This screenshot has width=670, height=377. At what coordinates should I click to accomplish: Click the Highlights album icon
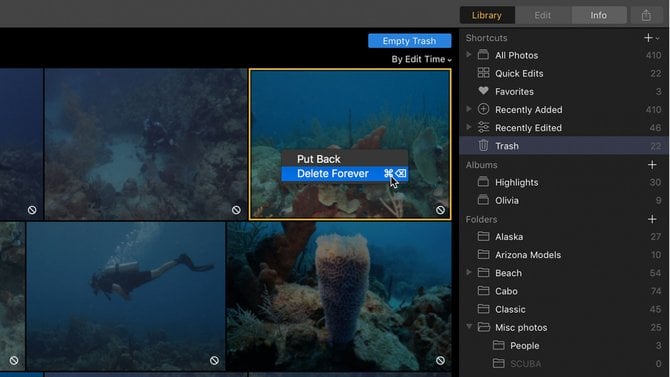point(483,182)
